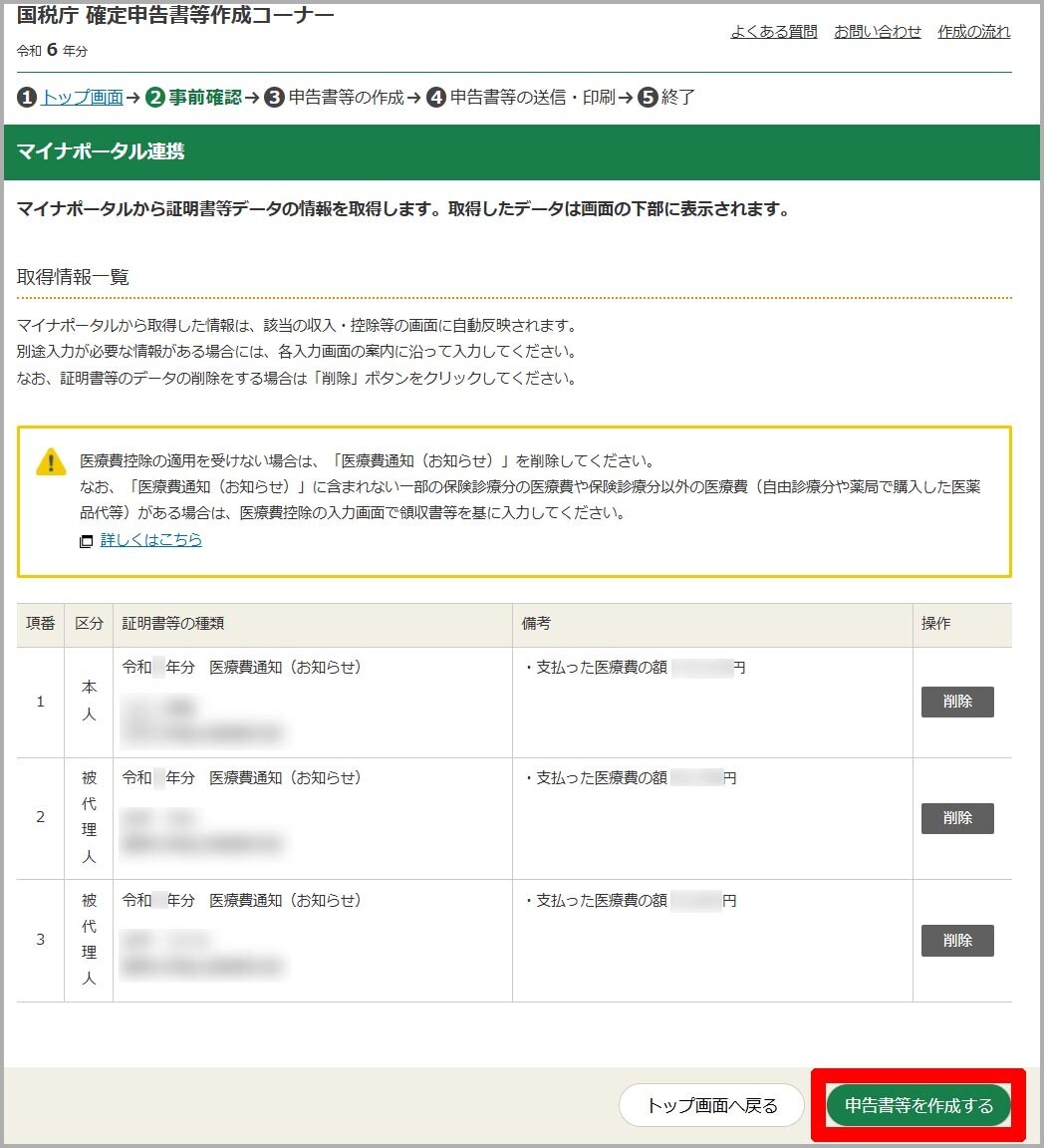Delete row 1 本人 medical notice
This screenshot has height=1148, width=1044.
pos(957,702)
